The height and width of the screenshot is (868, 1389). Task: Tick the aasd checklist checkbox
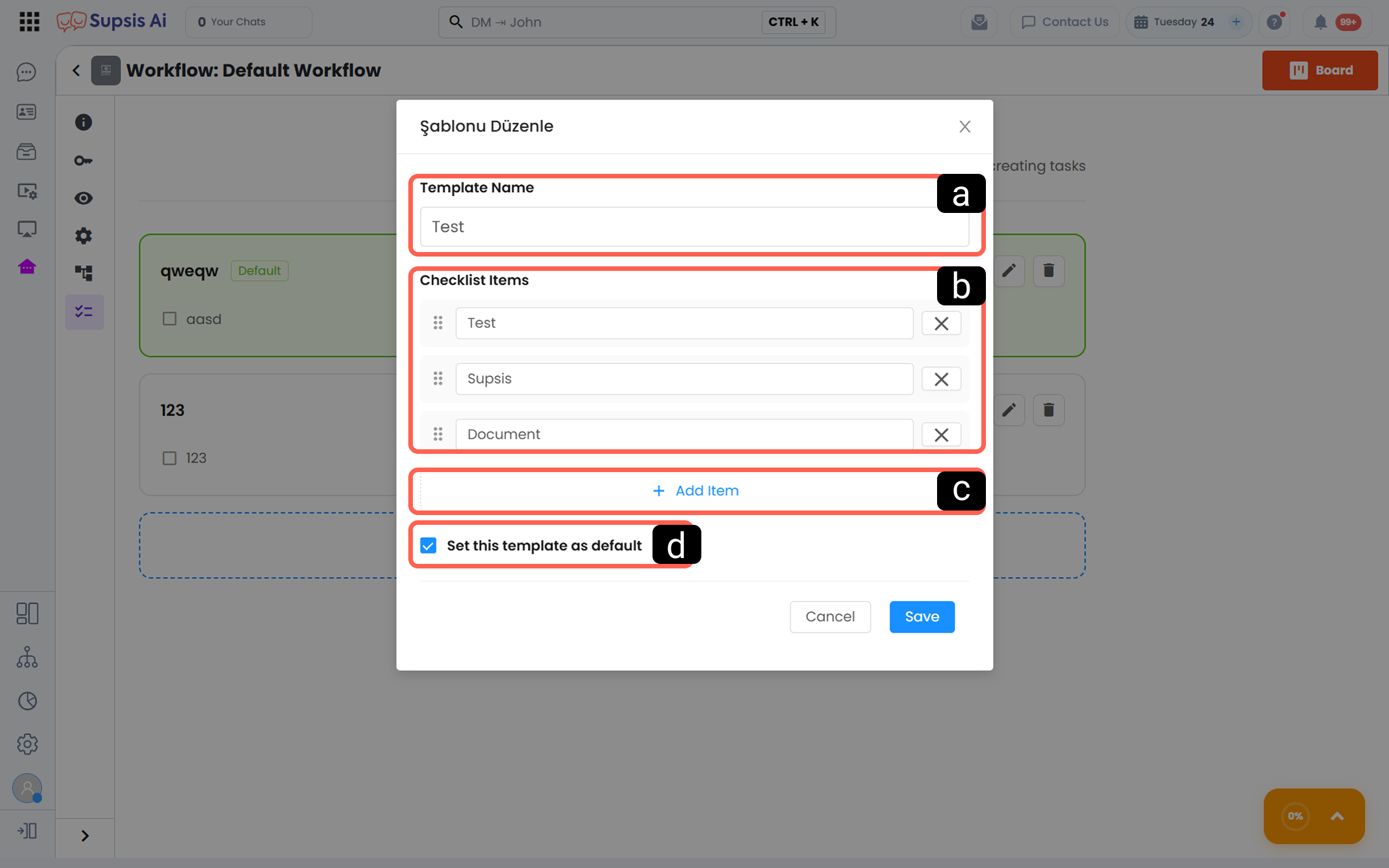tap(169, 319)
